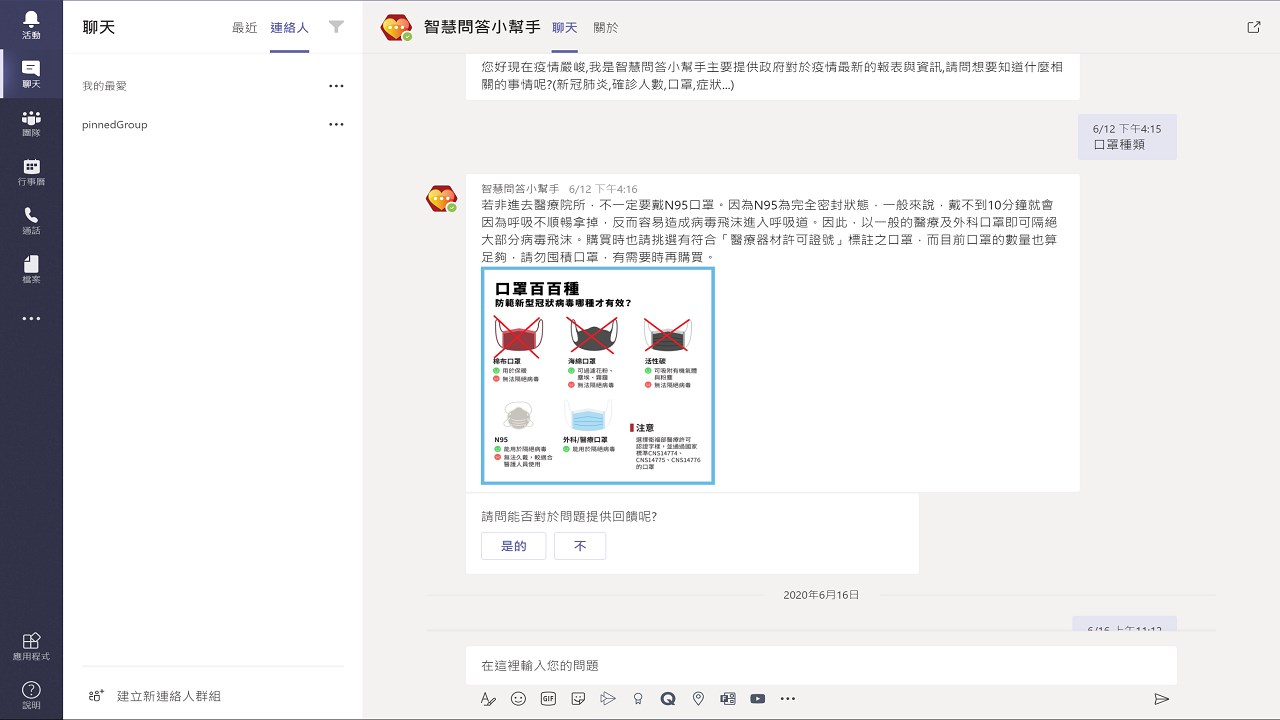The height and width of the screenshot is (720, 1280).
Task: Click the 不 feedback button
Action: (580, 546)
